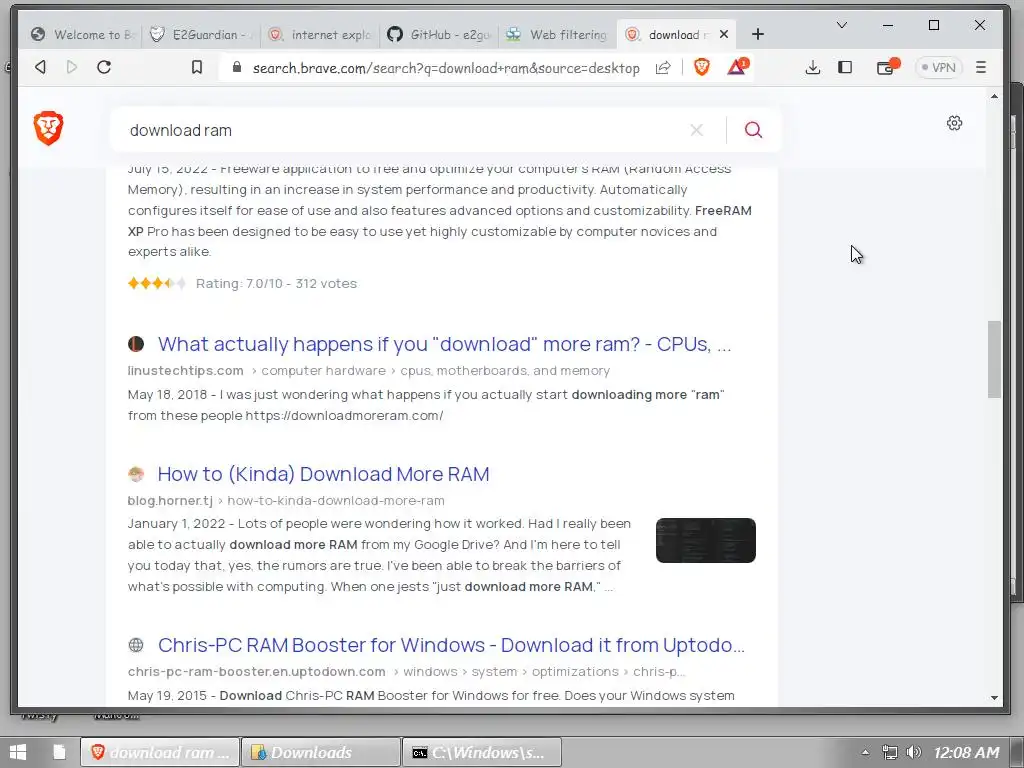Click the 12:08 AM clock
Screen dimensions: 1024x768
point(967,752)
